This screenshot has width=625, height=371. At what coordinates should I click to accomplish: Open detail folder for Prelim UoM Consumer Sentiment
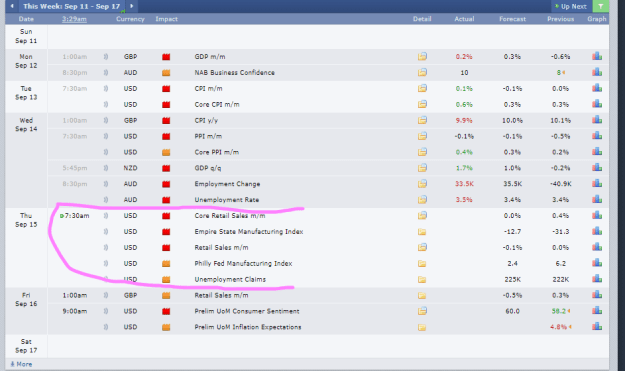[422, 311]
